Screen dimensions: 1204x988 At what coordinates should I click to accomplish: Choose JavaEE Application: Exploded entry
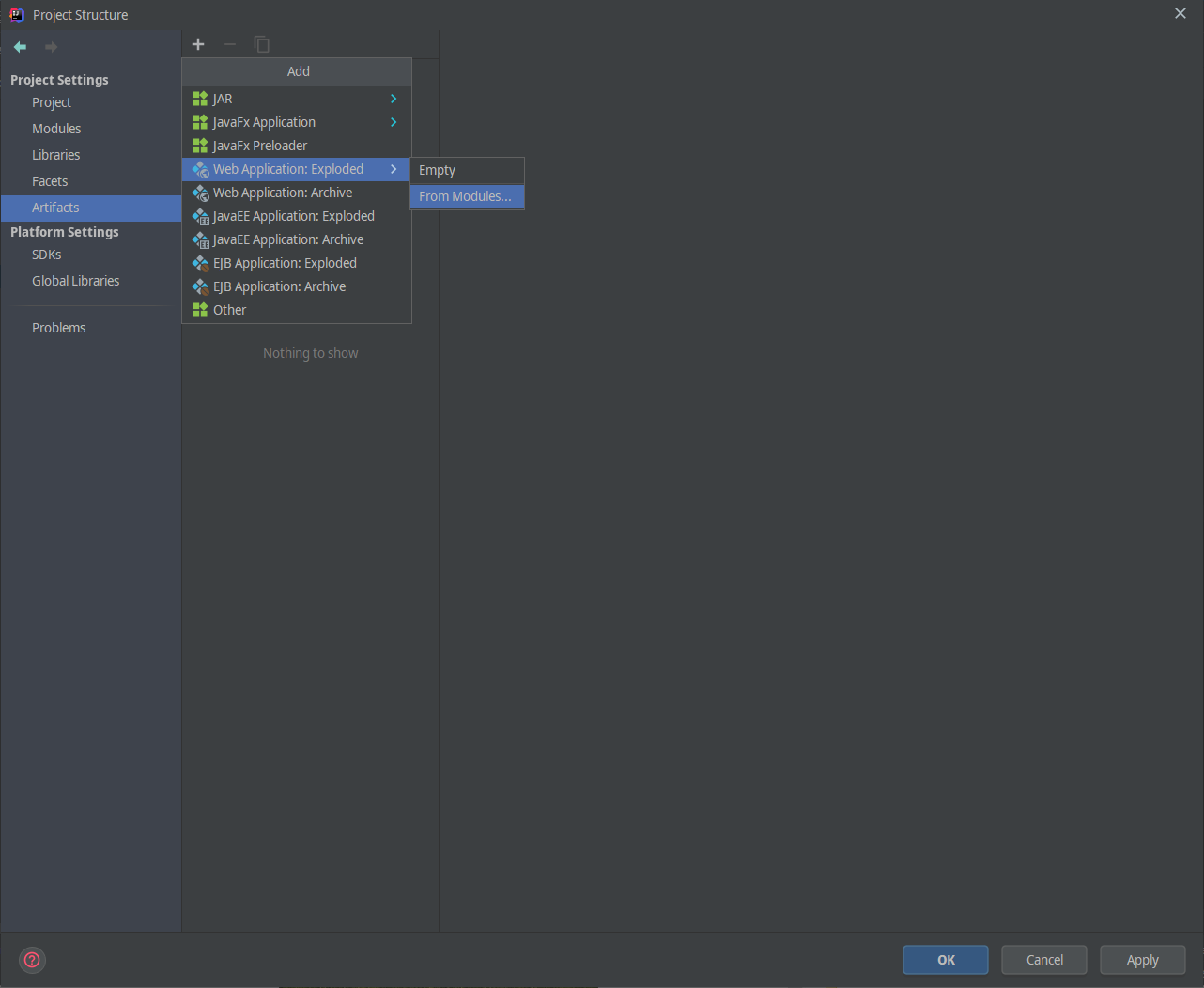(297, 216)
